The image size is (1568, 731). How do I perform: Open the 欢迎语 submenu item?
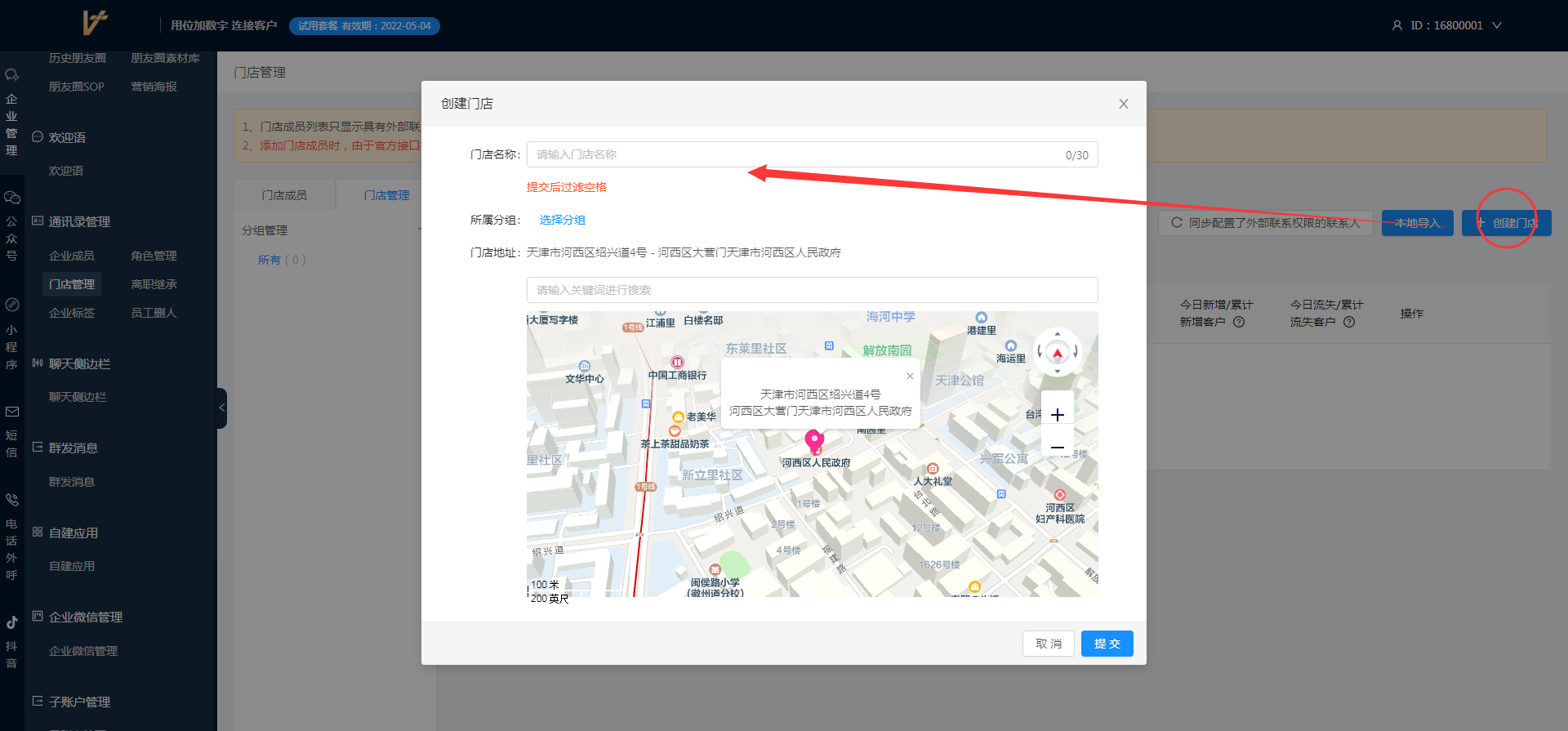coord(66,171)
